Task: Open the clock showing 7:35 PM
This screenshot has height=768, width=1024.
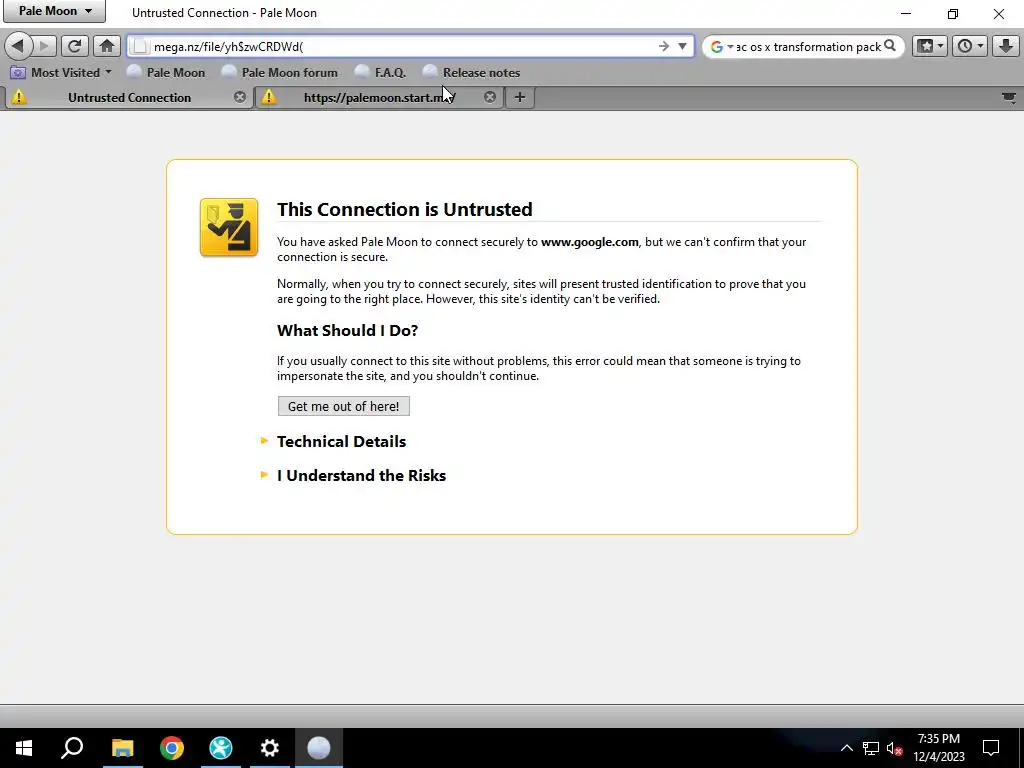Action: 938,748
